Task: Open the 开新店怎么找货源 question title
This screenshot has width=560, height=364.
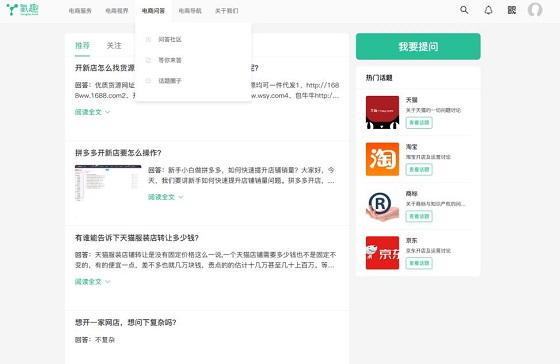Action: tap(105, 68)
